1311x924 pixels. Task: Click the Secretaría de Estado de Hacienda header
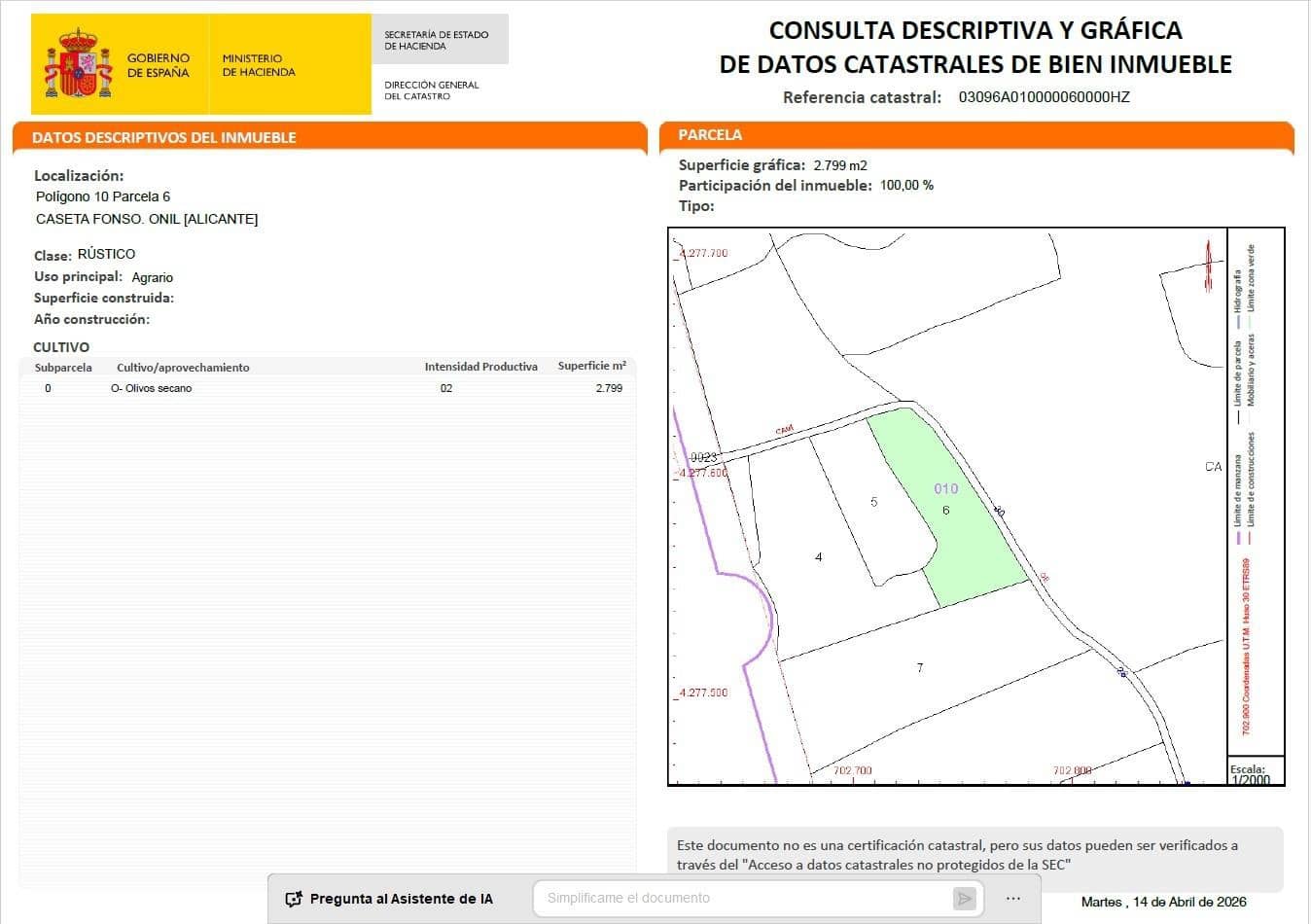(435, 38)
